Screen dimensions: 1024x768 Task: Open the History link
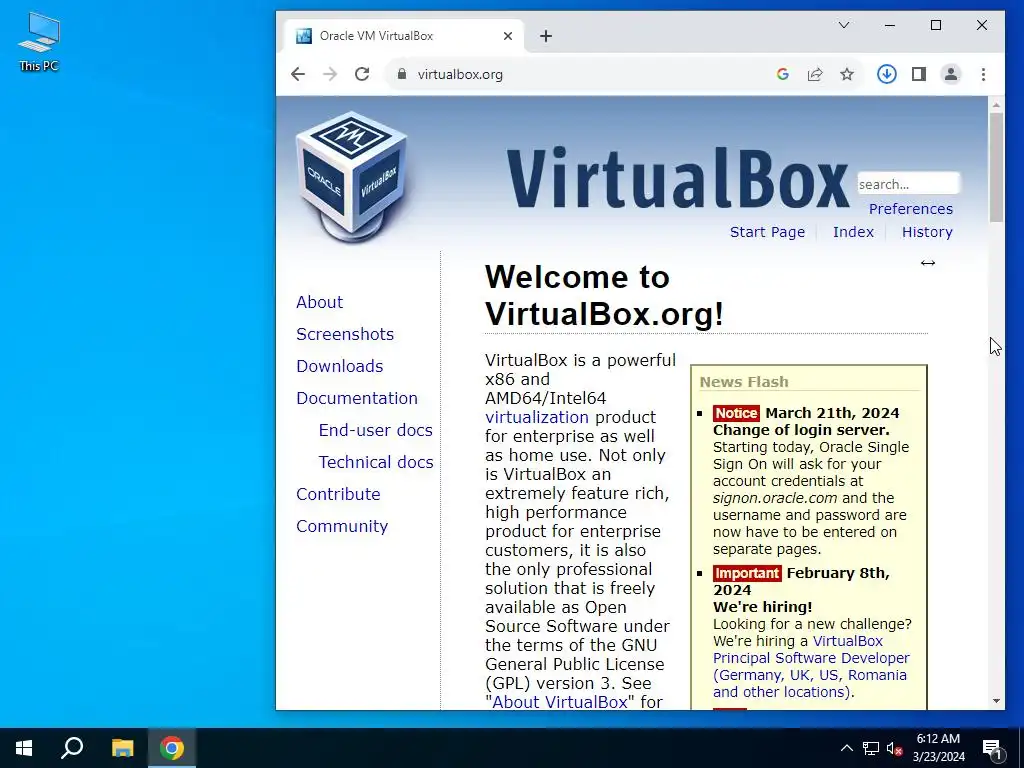[x=927, y=232]
